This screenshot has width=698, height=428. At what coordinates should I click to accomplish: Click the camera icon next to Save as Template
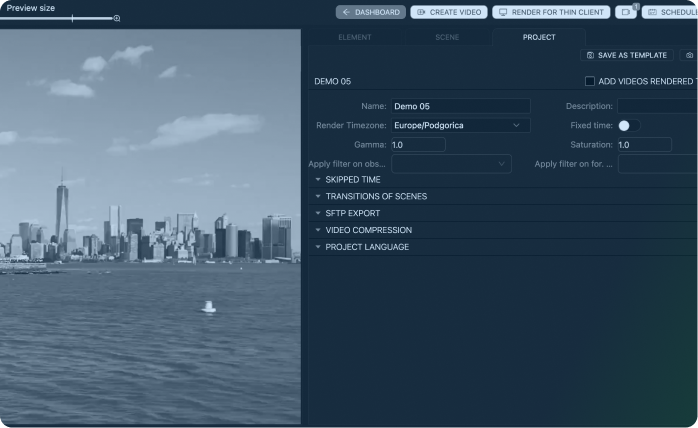coord(689,55)
